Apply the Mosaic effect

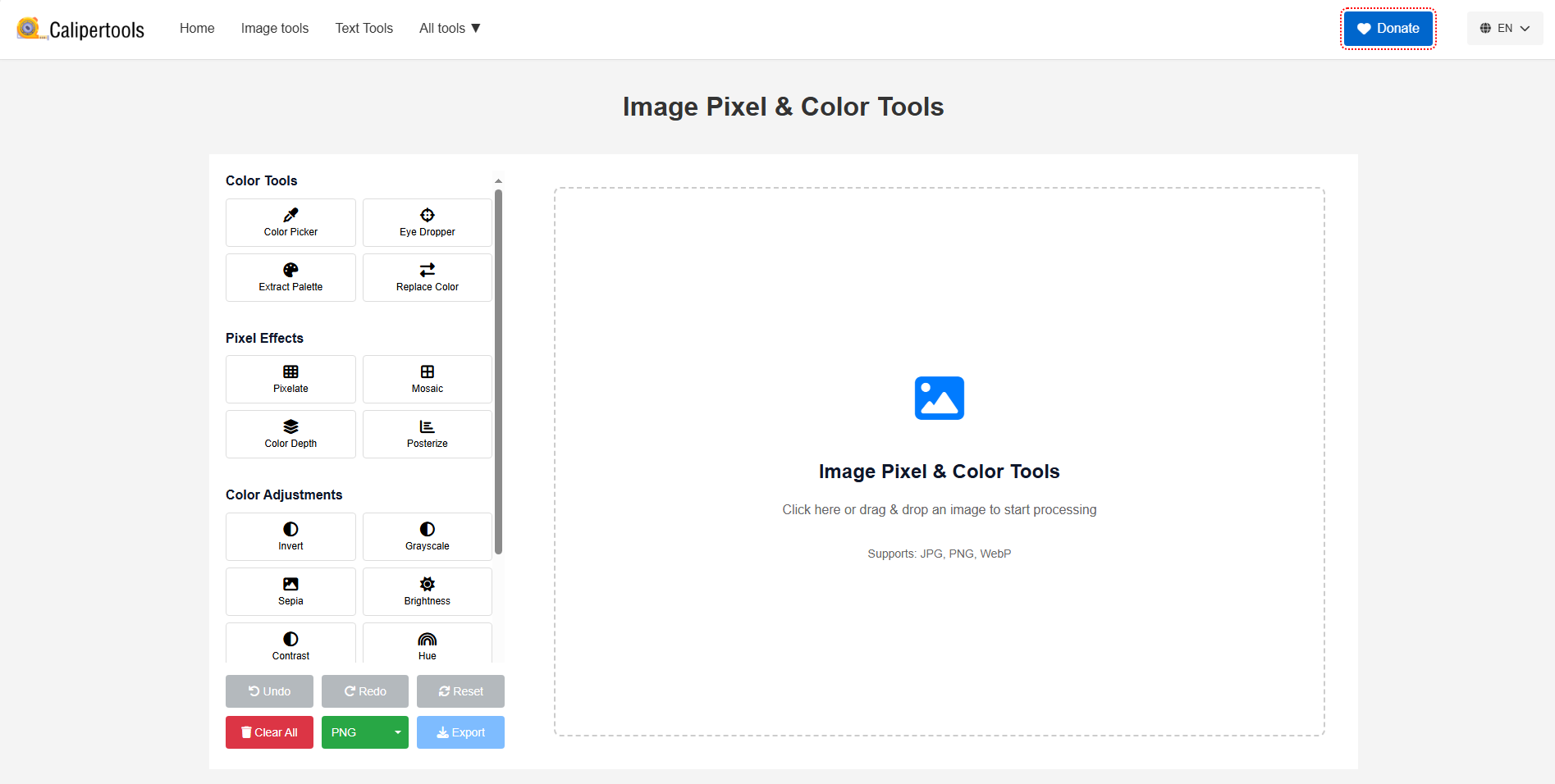click(427, 379)
